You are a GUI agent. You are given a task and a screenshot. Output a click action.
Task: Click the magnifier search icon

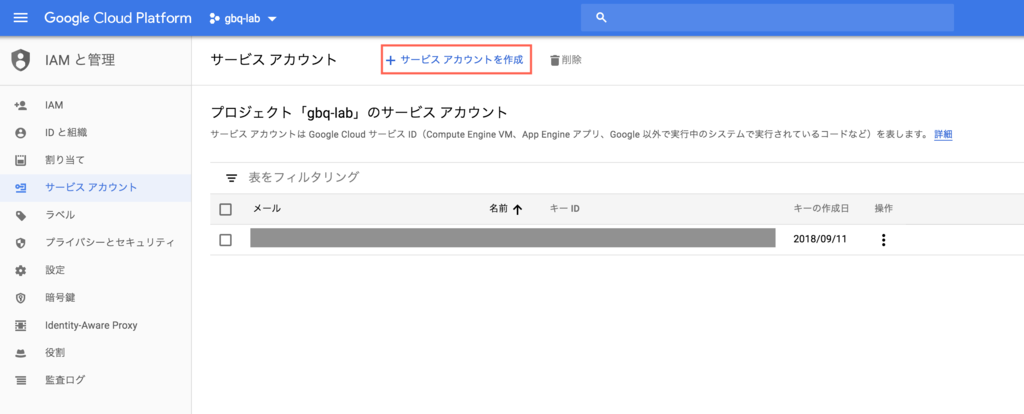[x=602, y=18]
